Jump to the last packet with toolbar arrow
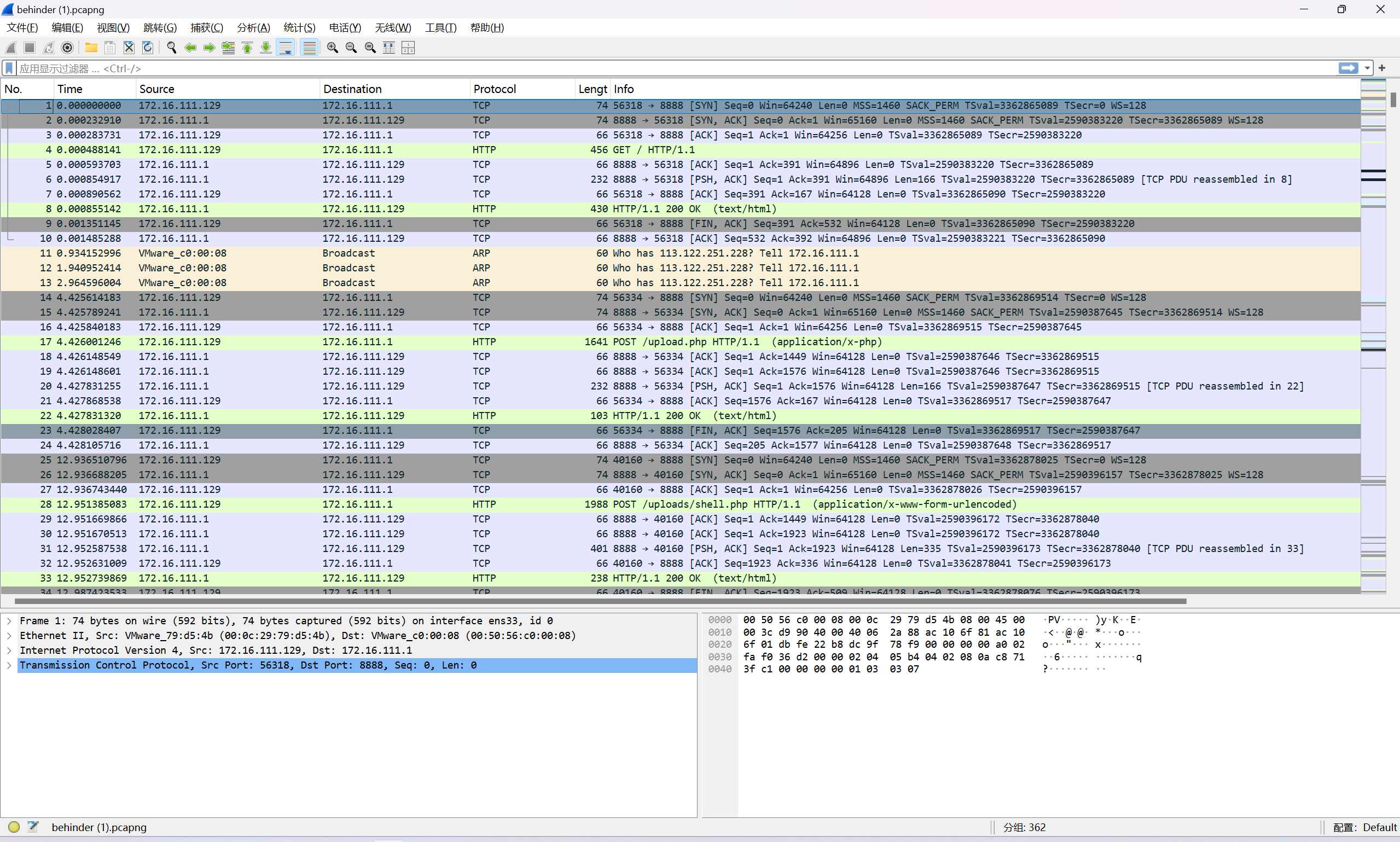This screenshot has width=1400, height=842. pos(265,48)
